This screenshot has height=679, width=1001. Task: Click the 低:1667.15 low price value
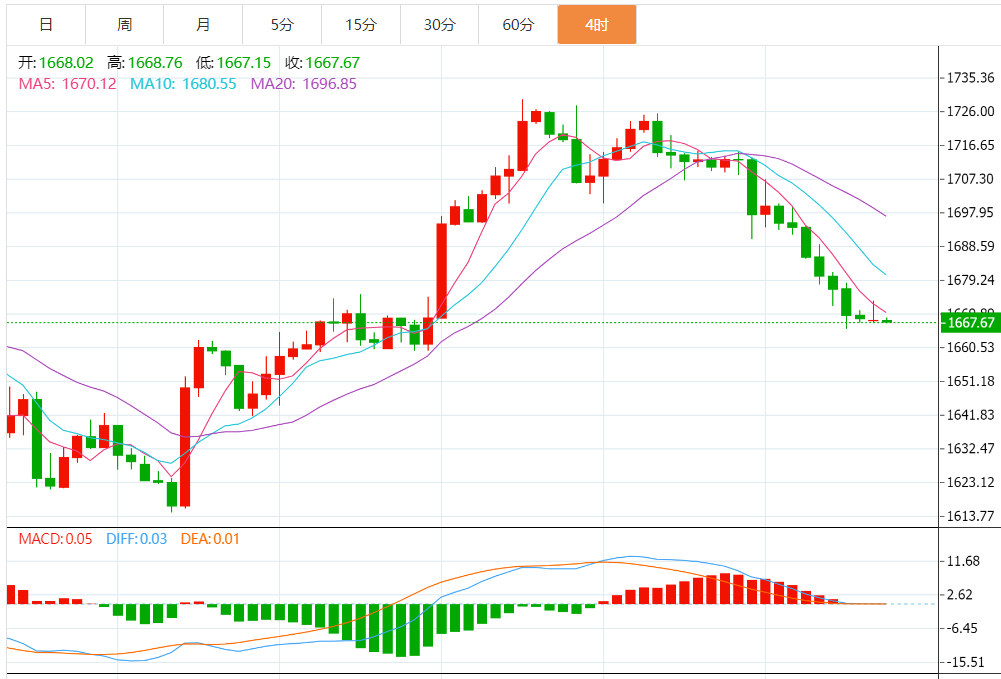coord(234,63)
